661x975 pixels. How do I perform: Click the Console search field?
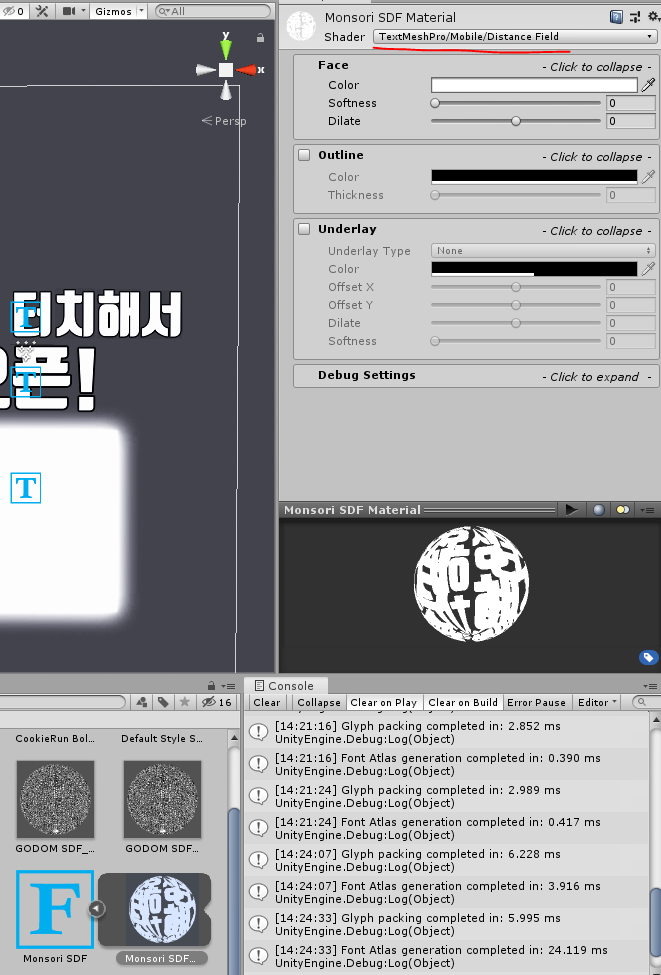point(647,702)
